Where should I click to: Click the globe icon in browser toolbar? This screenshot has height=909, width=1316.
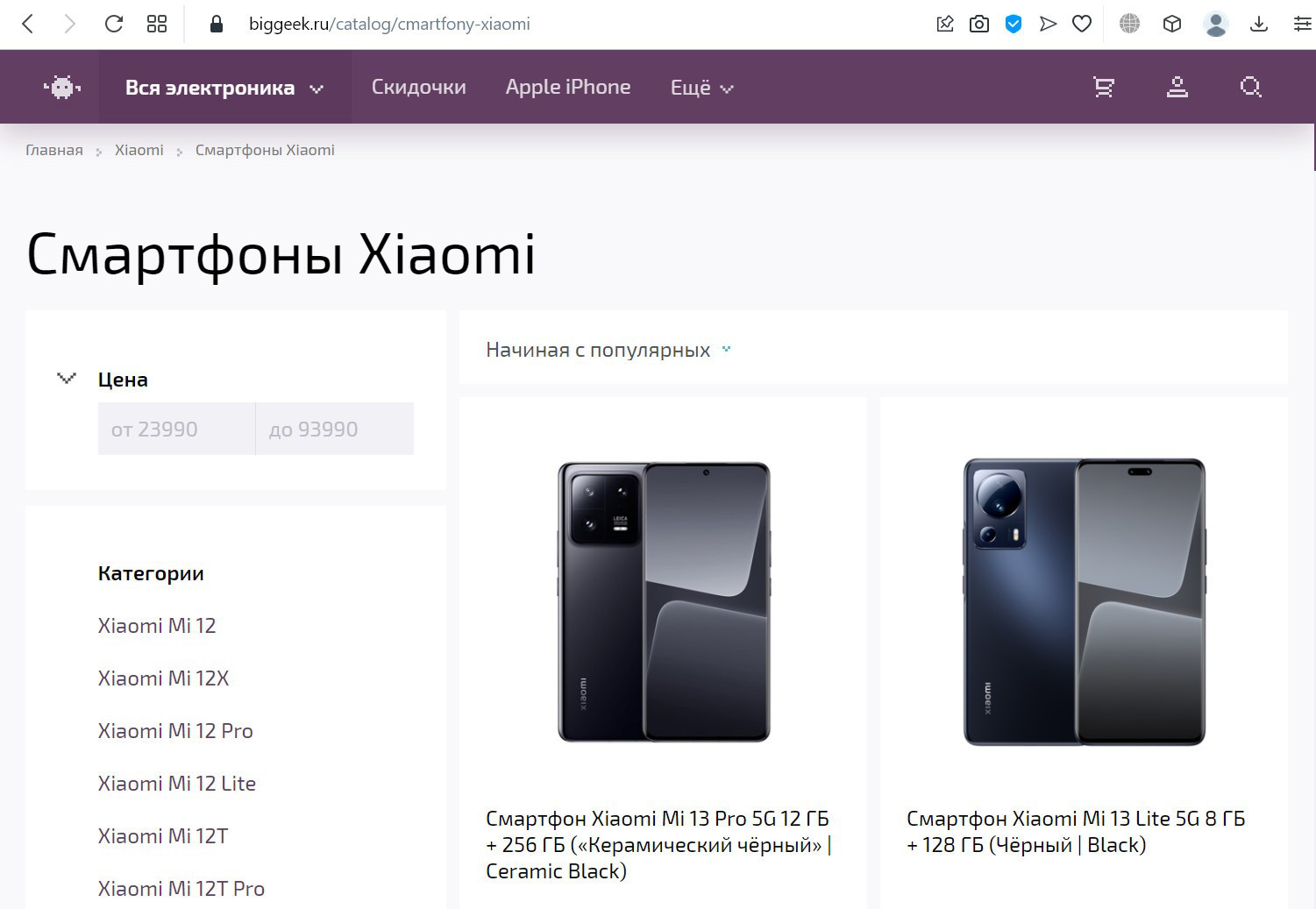[x=1128, y=24]
